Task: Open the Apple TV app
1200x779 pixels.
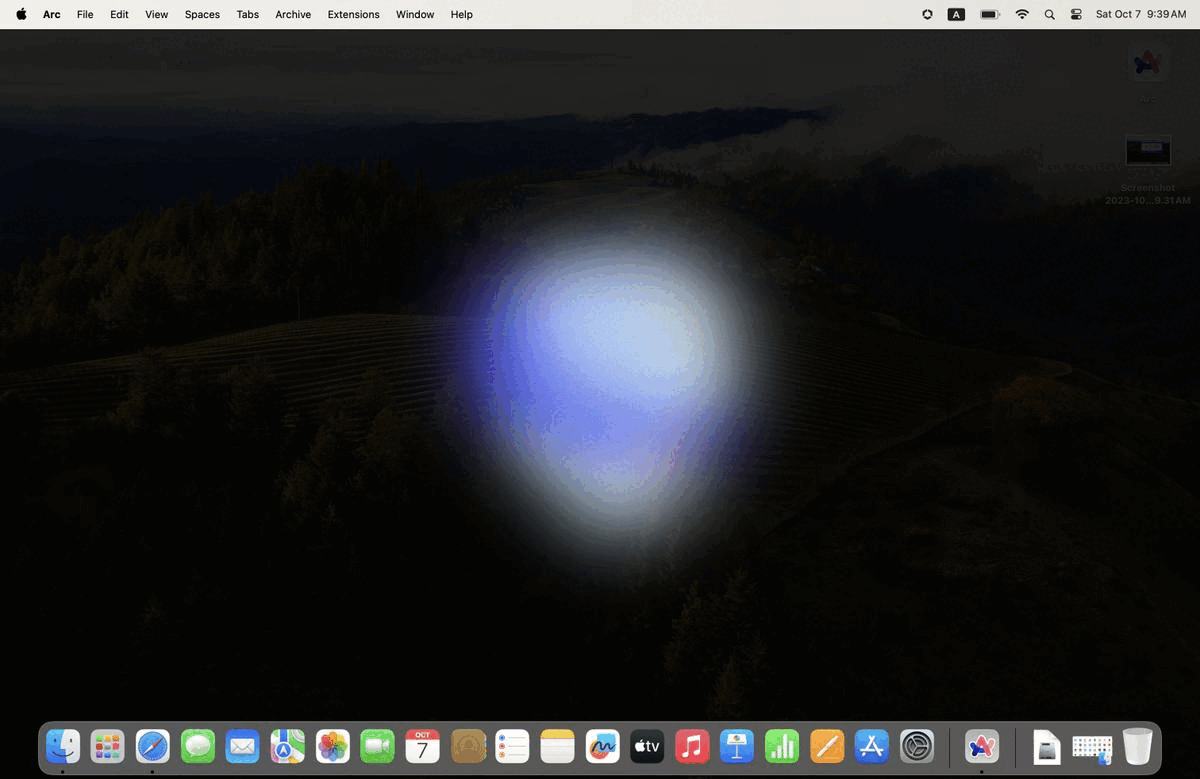Action: (x=647, y=746)
